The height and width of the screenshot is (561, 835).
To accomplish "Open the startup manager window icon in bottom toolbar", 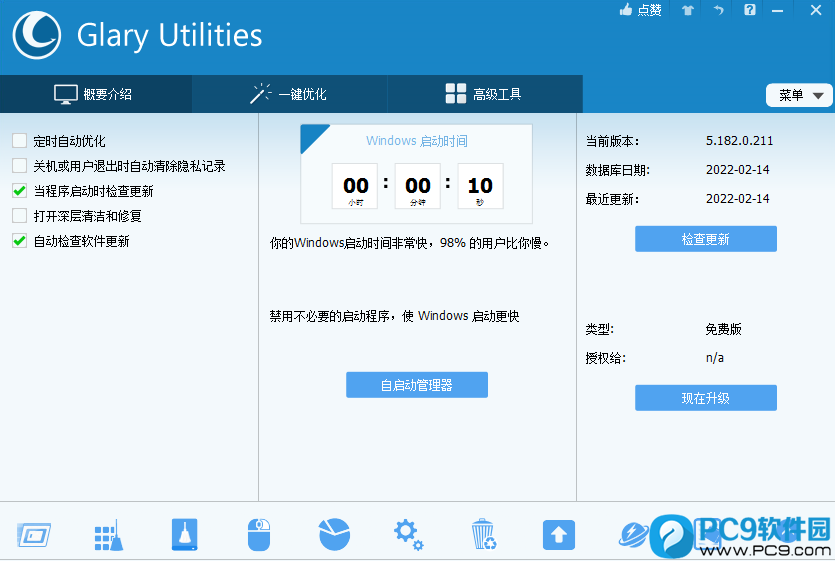I will (x=34, y=535).
